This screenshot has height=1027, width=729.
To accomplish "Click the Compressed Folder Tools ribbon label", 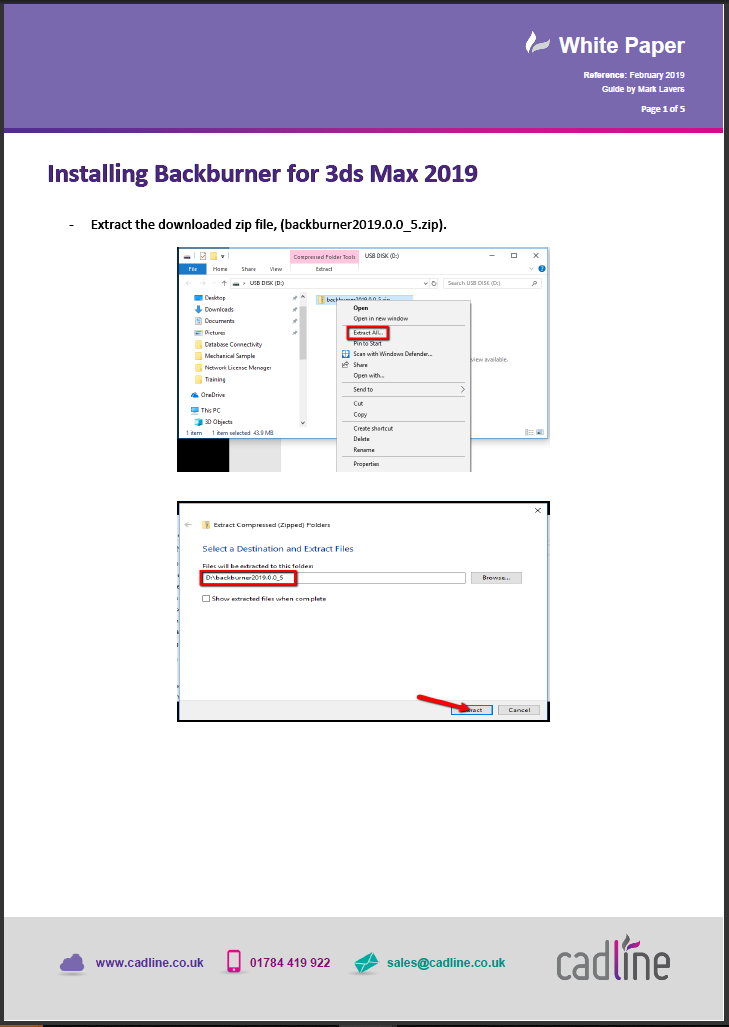I will 324,257.
